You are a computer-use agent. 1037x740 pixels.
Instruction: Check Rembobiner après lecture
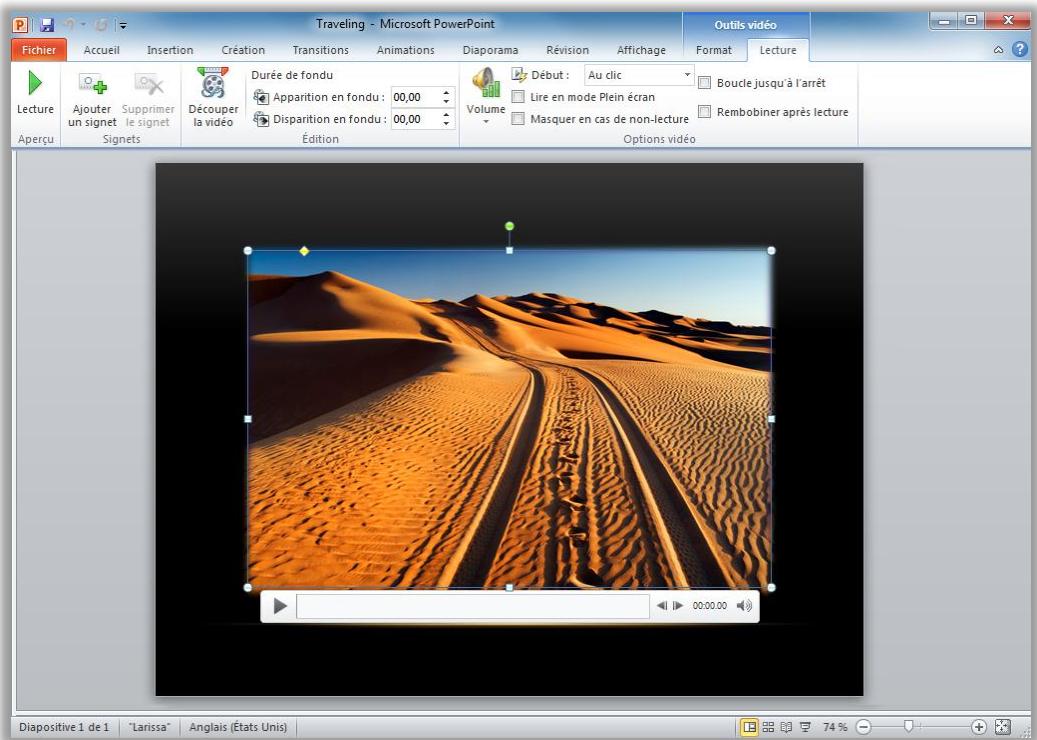point(705,112)
